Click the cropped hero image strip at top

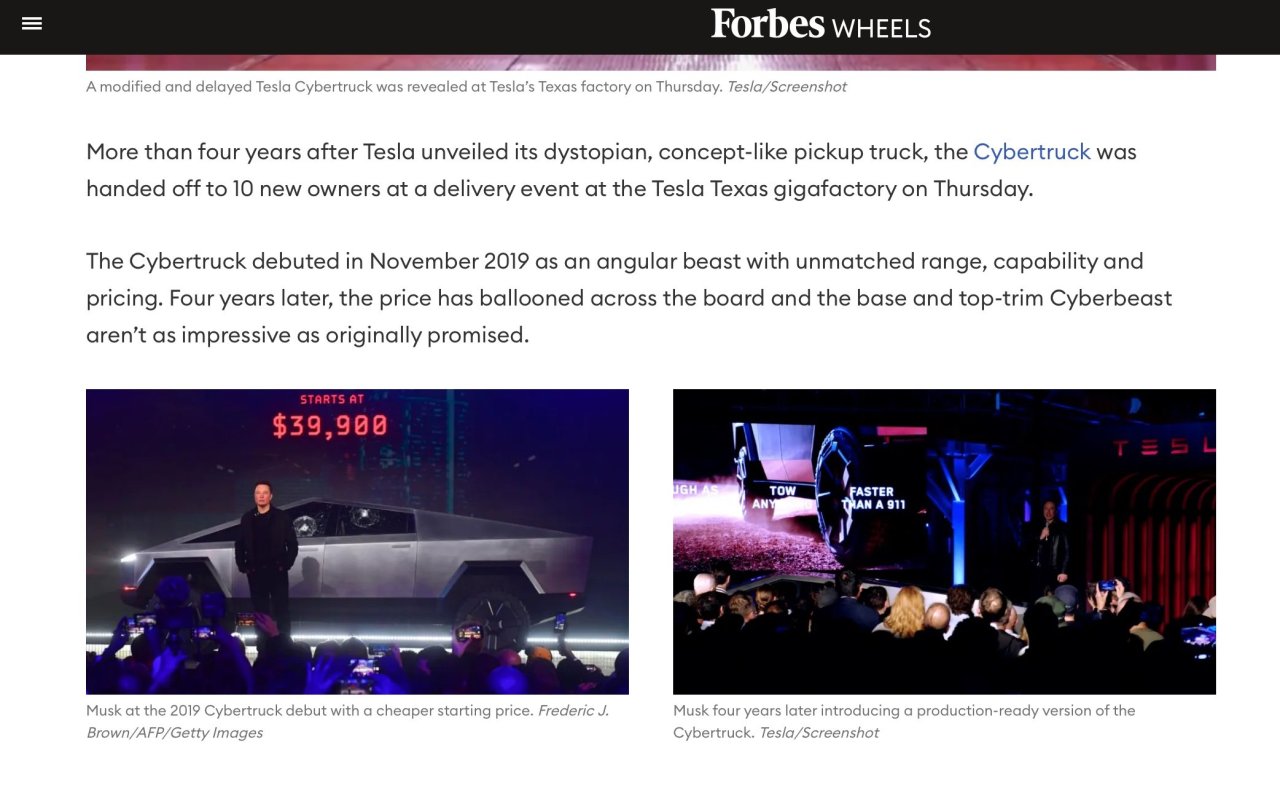pos(650,63)
